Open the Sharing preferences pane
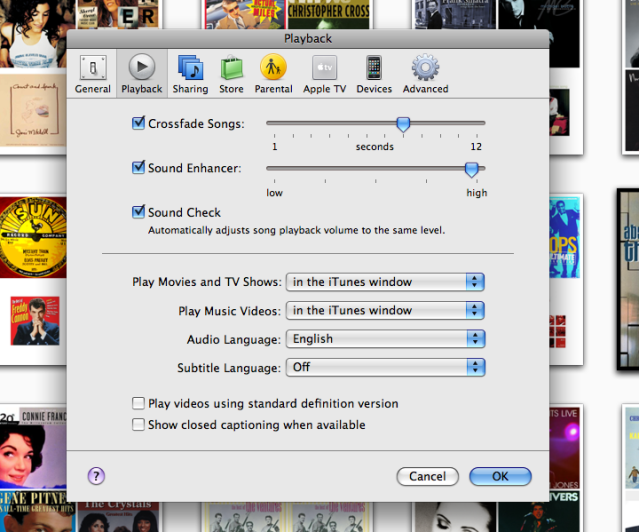The height and width of the screenshot is (532, 639). pos(190,74)
